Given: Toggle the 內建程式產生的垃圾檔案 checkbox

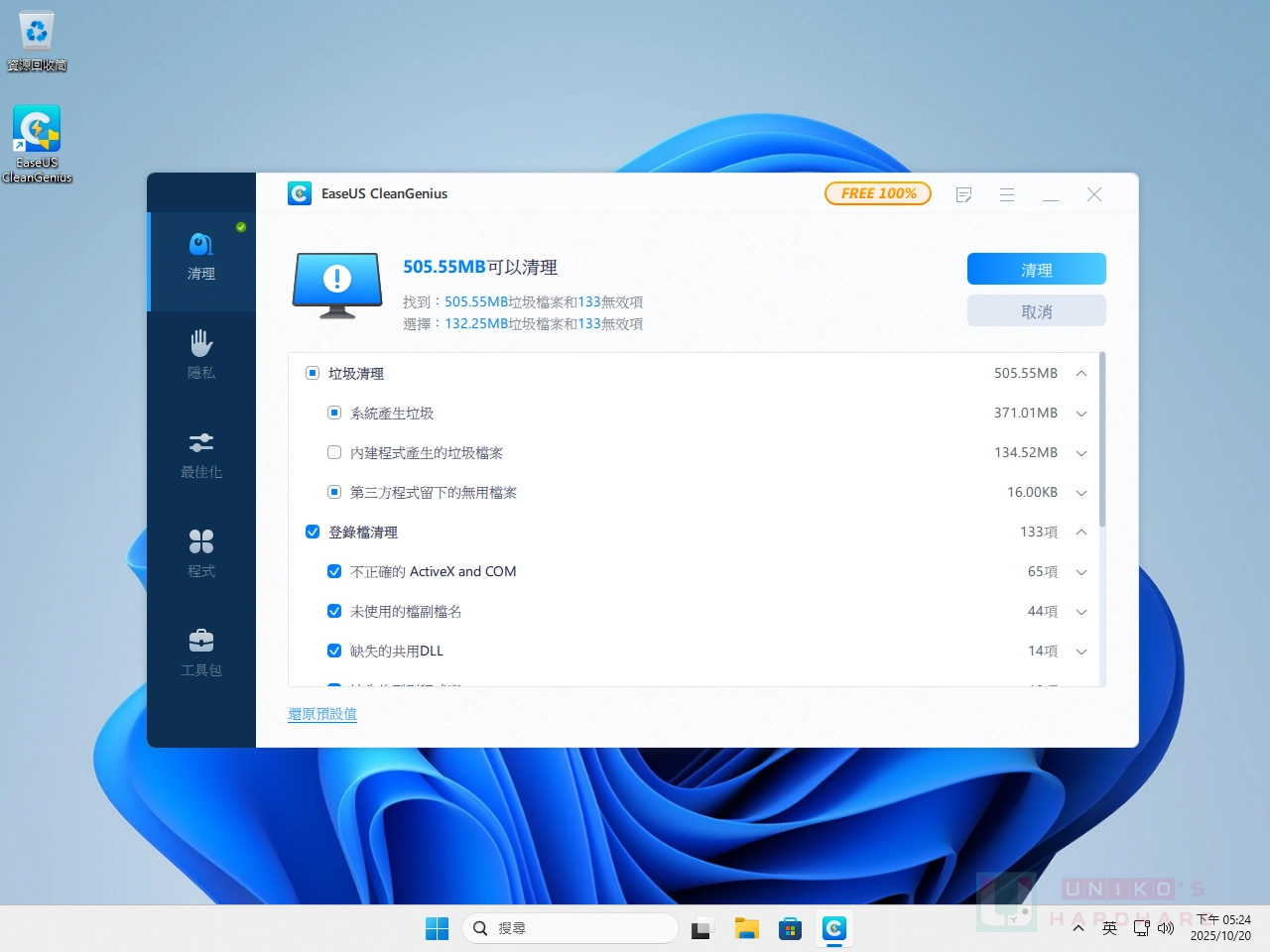Looking at the screenshot, I should tap(334, 453).
